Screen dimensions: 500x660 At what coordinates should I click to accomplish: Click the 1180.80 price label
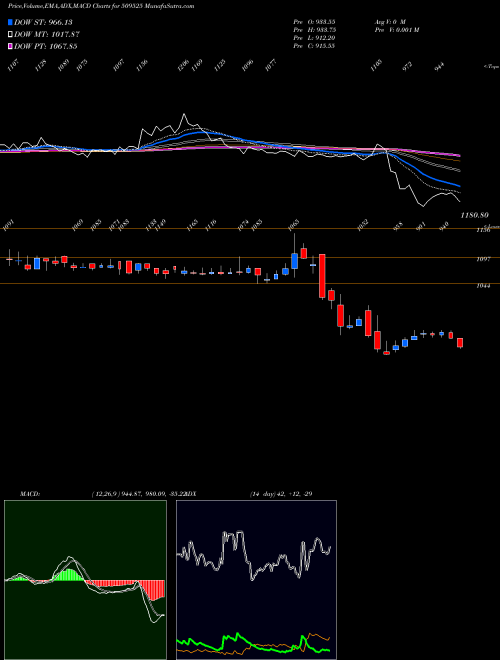point(474,215)
